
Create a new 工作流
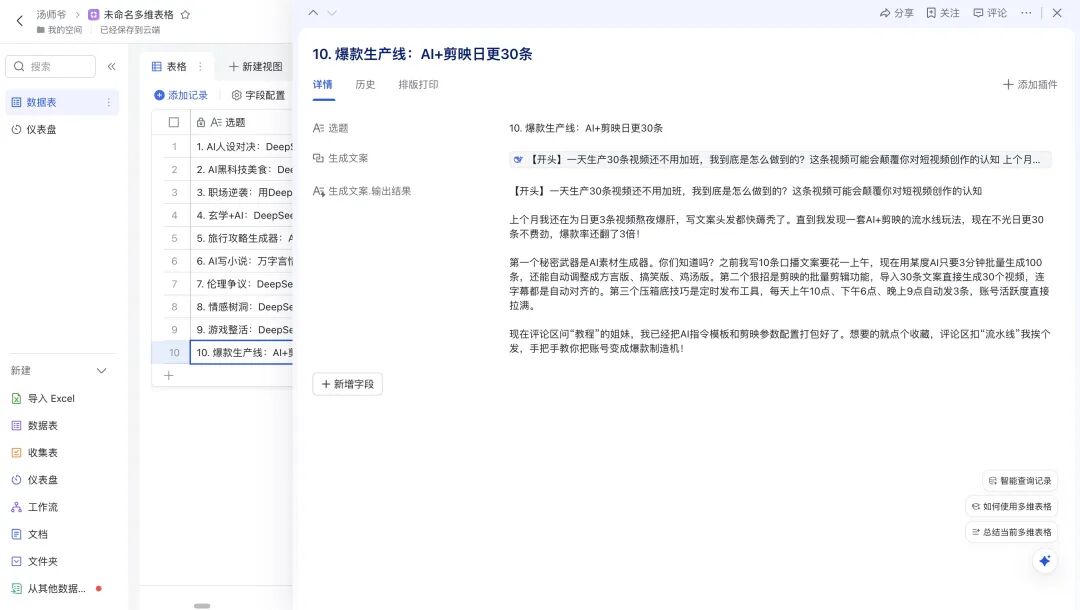[x=35, y=507]
